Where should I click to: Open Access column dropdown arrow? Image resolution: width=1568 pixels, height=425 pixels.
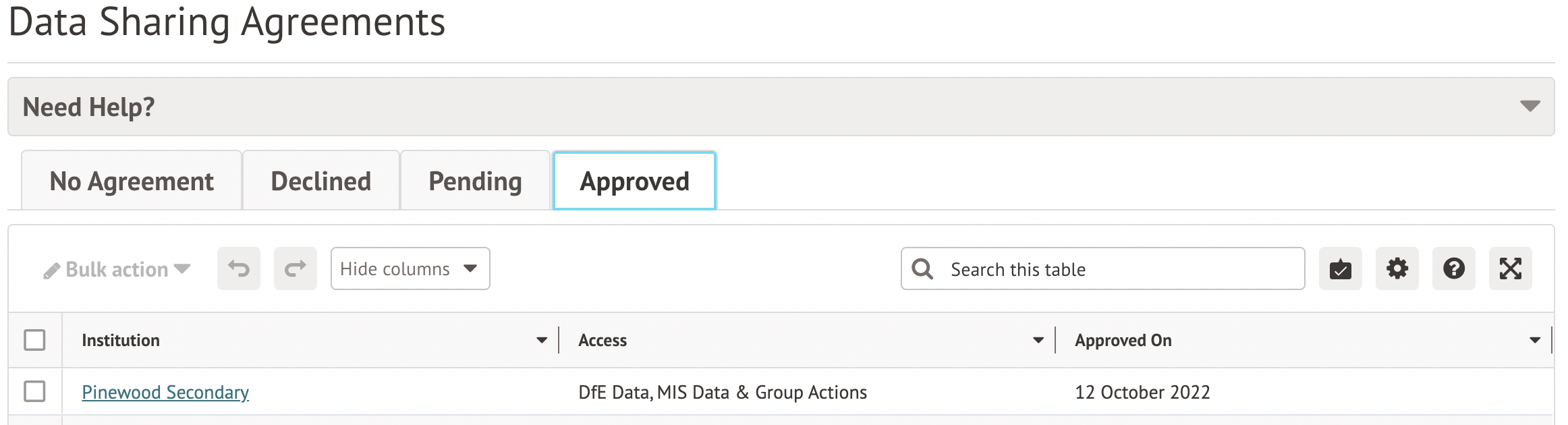(x=1038, y=340)
